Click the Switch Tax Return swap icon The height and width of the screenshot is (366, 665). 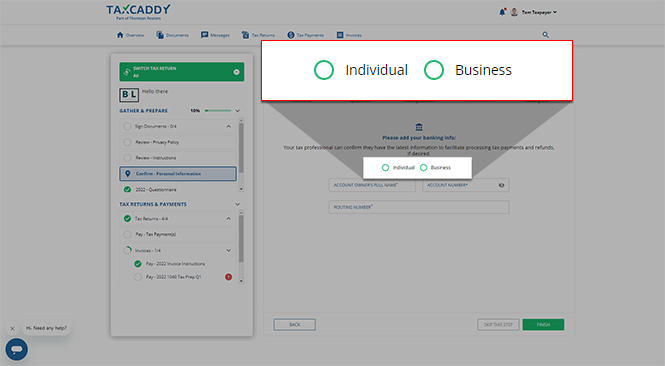tap(126, 72)
